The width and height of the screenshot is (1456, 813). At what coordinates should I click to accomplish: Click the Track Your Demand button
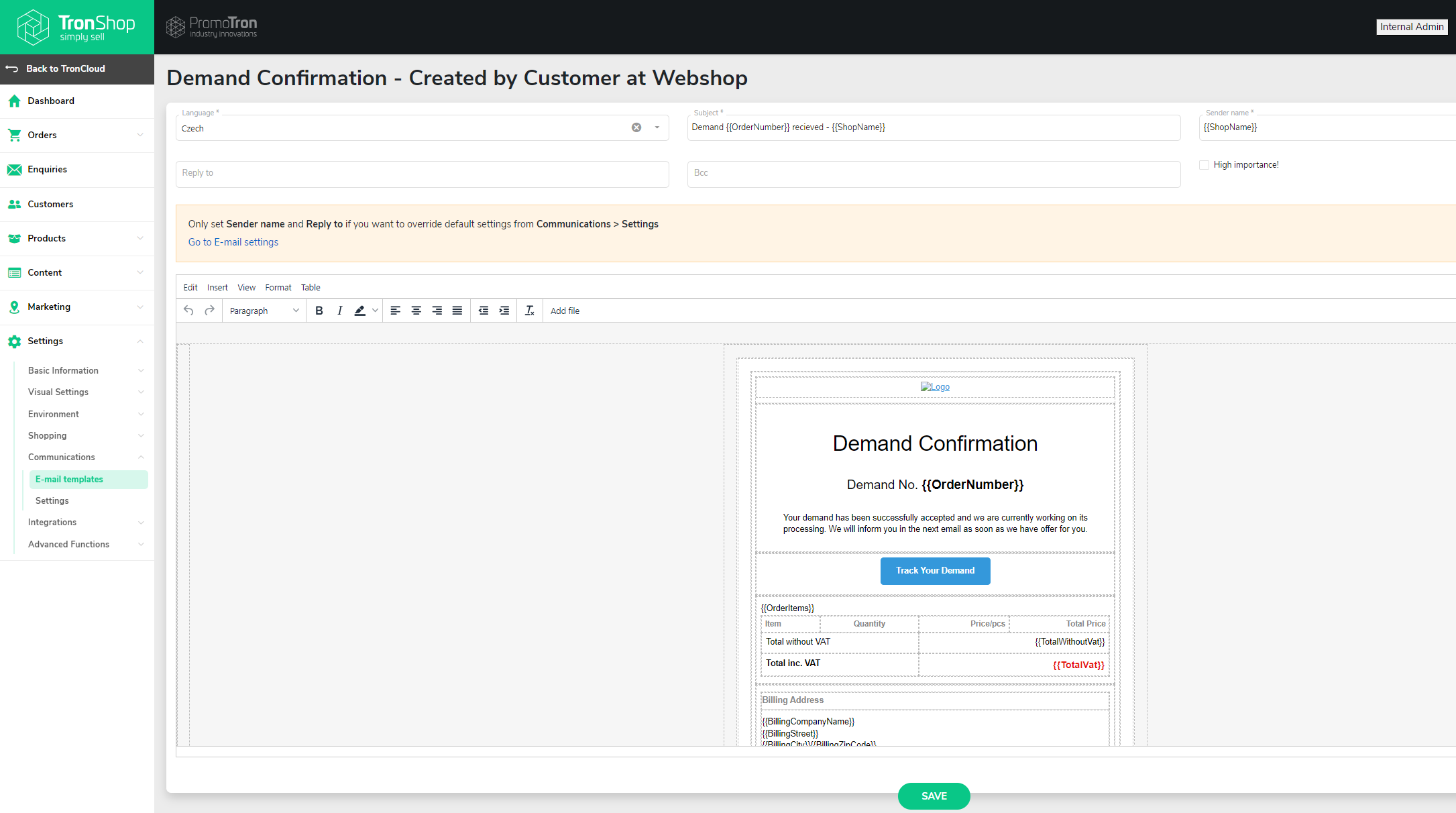pyautogui.click(x=935, y=571)
